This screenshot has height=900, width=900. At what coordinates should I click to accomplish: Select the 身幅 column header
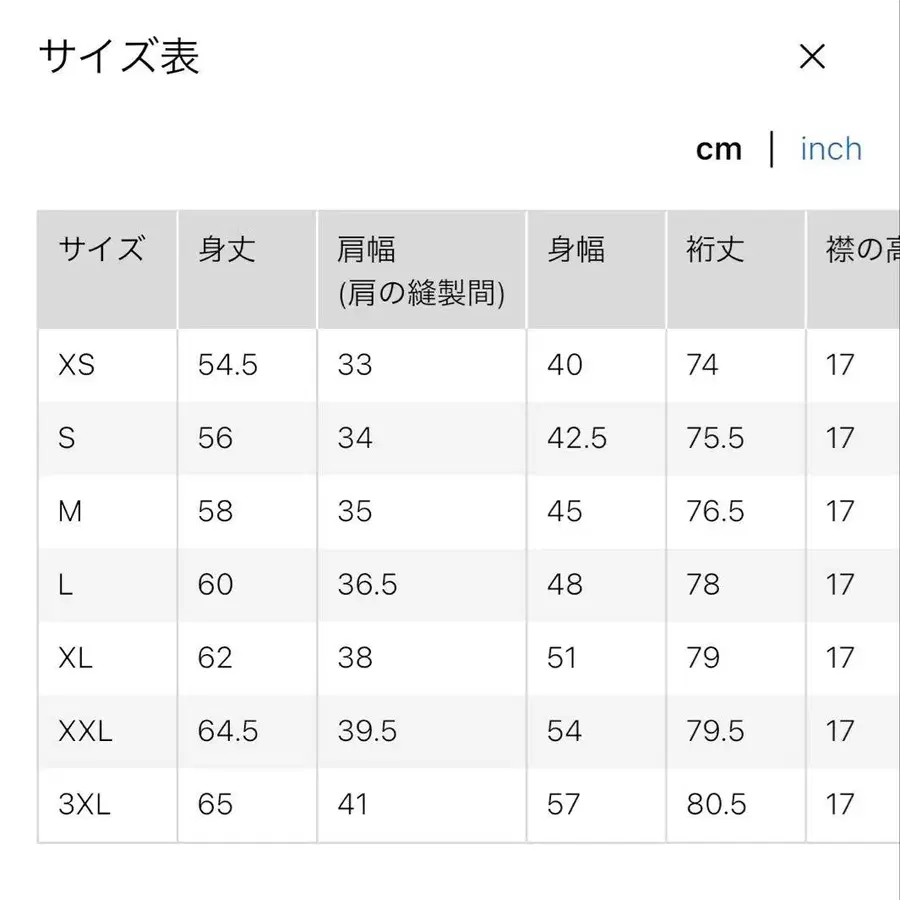(x=575, y=251)
